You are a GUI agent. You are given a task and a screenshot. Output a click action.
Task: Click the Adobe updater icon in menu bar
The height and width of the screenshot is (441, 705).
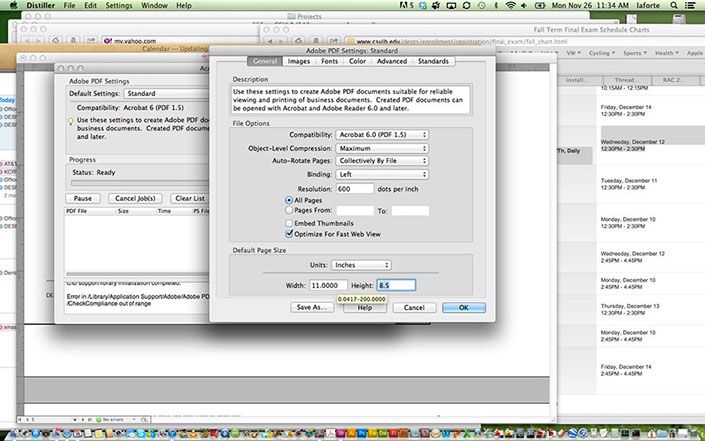pos(406,5)
